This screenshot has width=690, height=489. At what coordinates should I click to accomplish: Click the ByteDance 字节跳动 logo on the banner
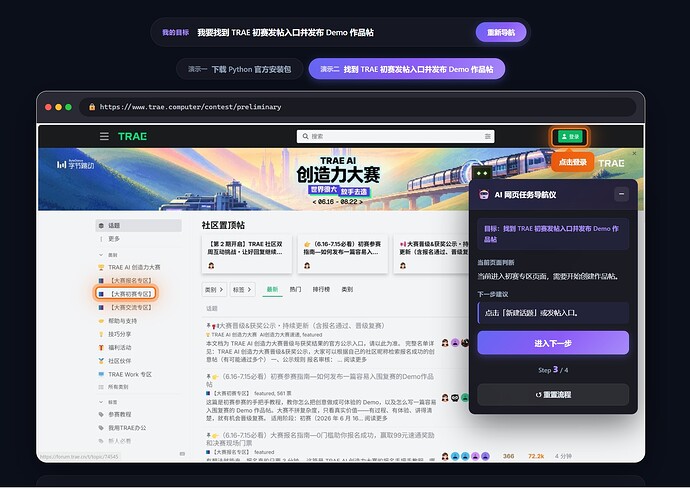coord(75,165)
